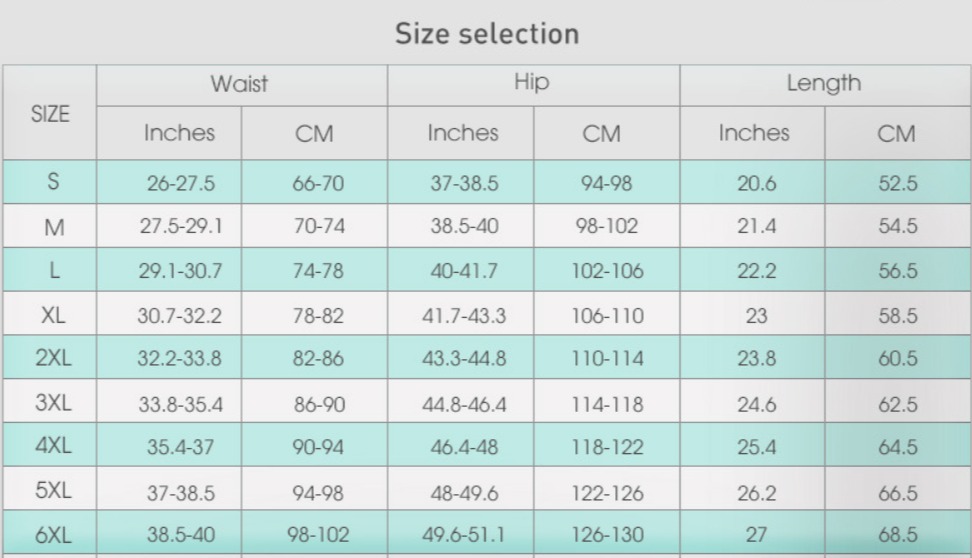Screen dimensions: 972x558
Task: Select the SIZE column header
Action: pos(50,113)
